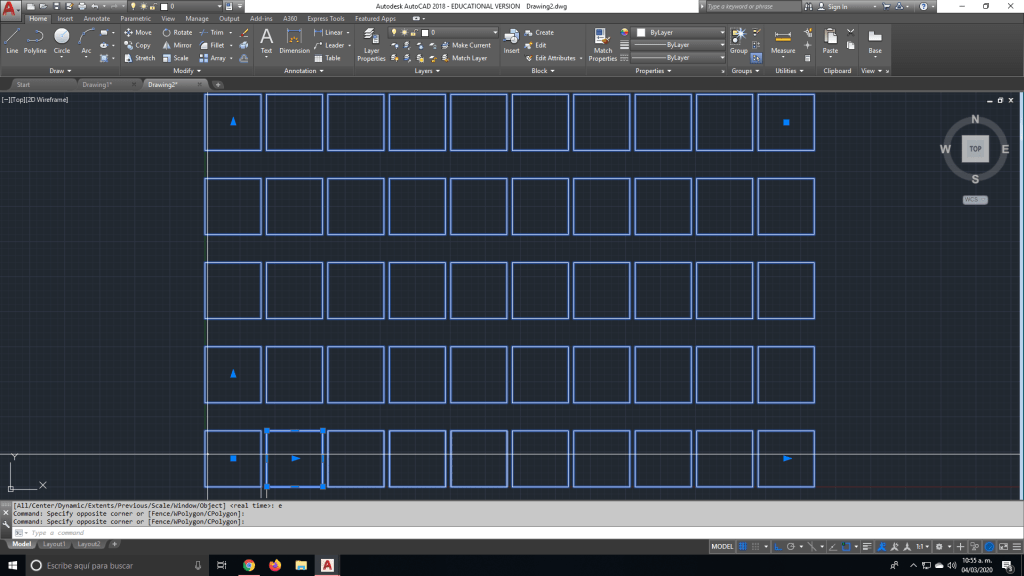Toggle grid display in the status bar
1024x576 pixels.
[743, 547]
